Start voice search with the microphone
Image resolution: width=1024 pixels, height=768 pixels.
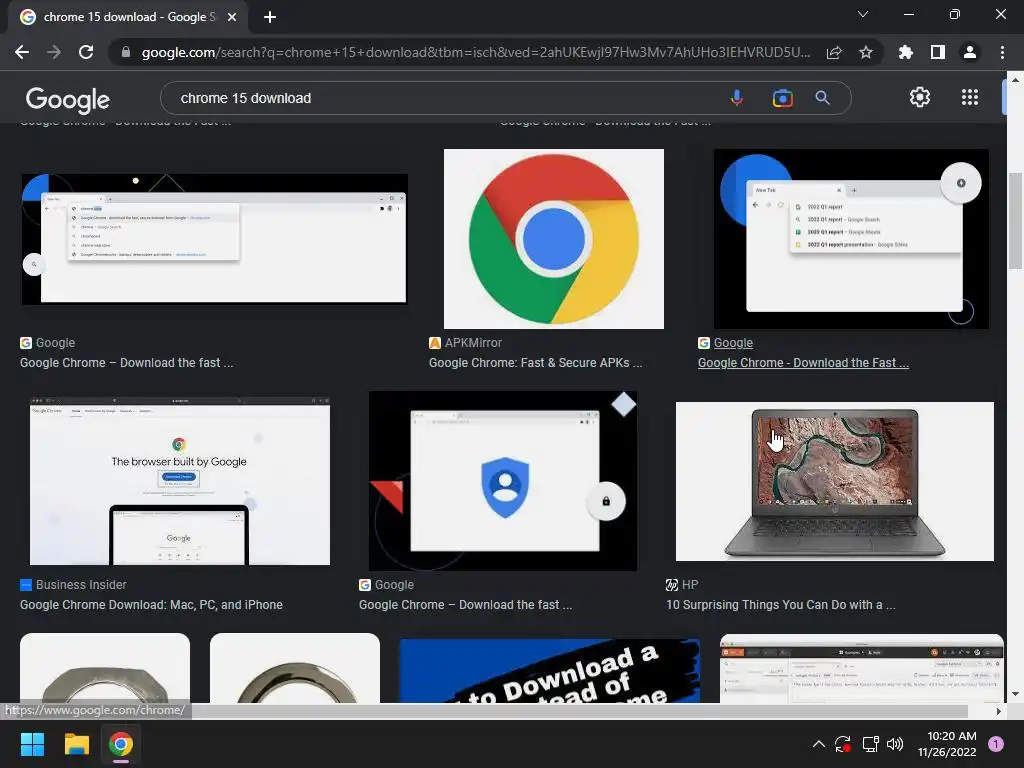pyautogui.click(x=737, y=98)
